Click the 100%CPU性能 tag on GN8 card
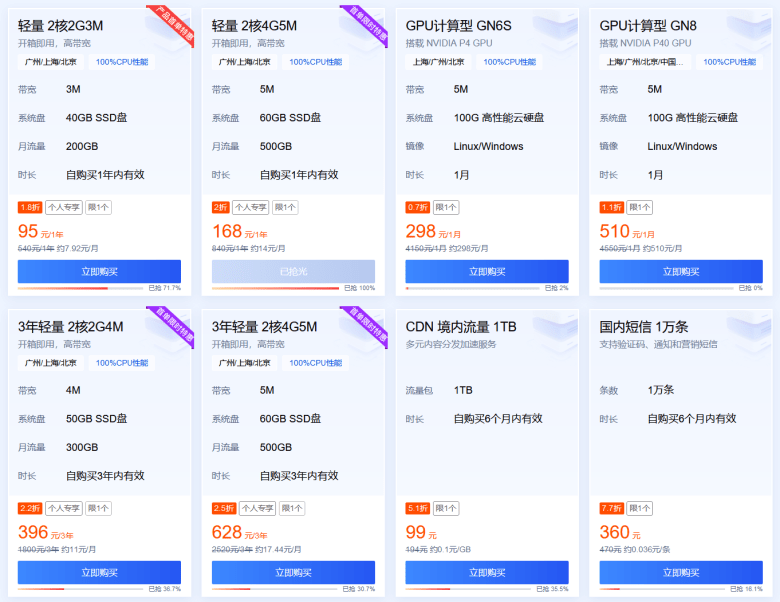 [x=729, y=62]
